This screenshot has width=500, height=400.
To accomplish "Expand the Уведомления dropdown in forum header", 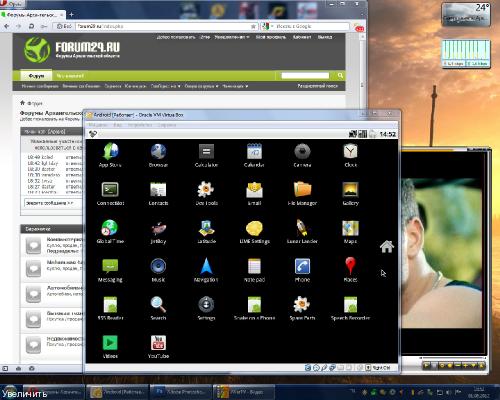I will [x=232, y=37].
